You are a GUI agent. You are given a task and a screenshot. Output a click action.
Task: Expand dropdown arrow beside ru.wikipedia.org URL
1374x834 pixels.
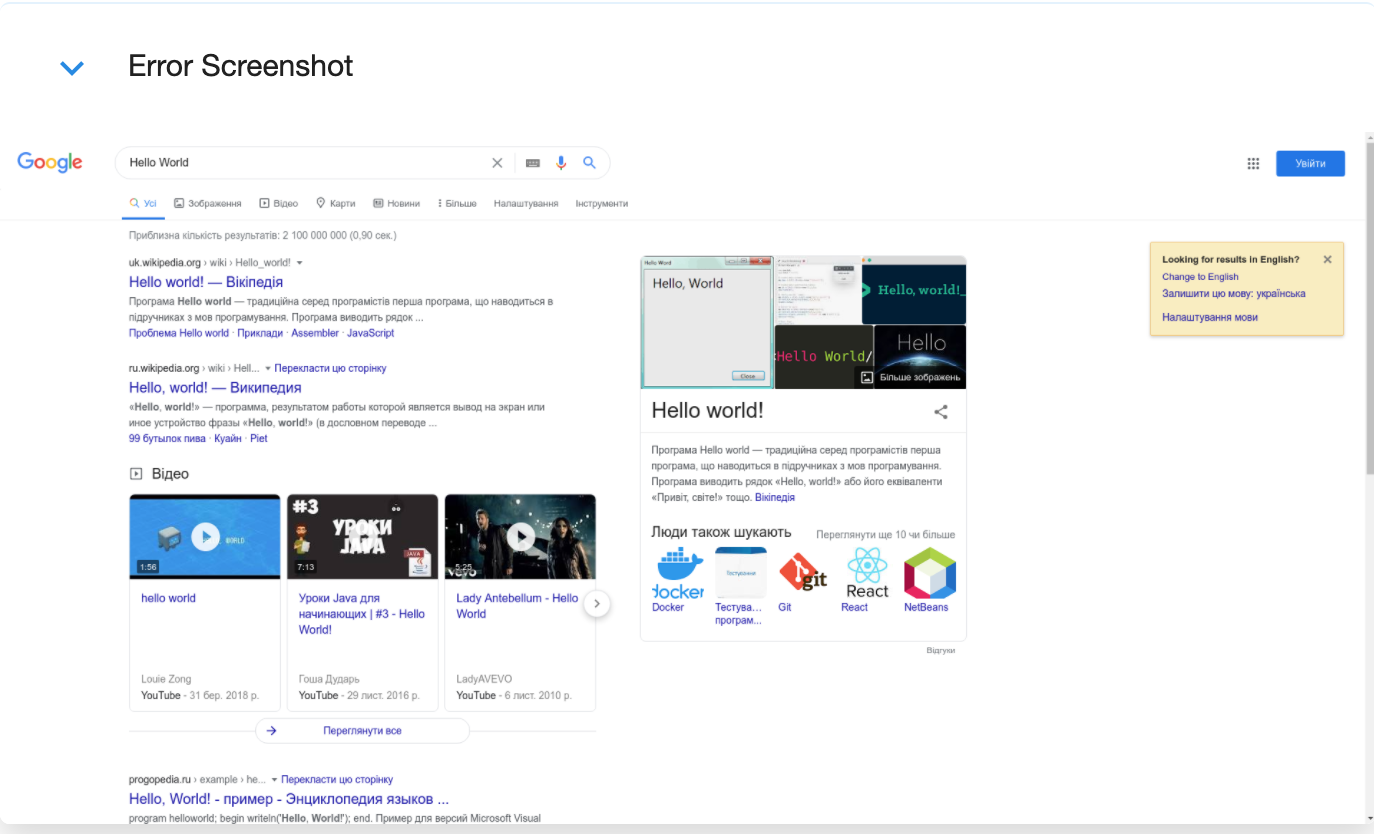[268, 369]
